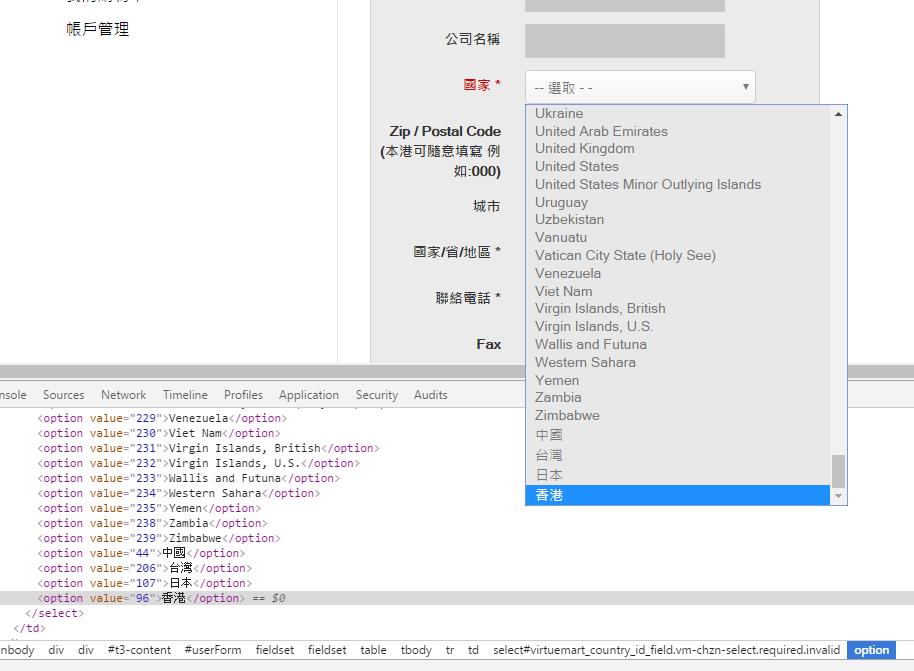The height and width of the screenshot is (671, 914).
Task: Pick Zimbabwe in the dropdown list
Action: (677, 416)
